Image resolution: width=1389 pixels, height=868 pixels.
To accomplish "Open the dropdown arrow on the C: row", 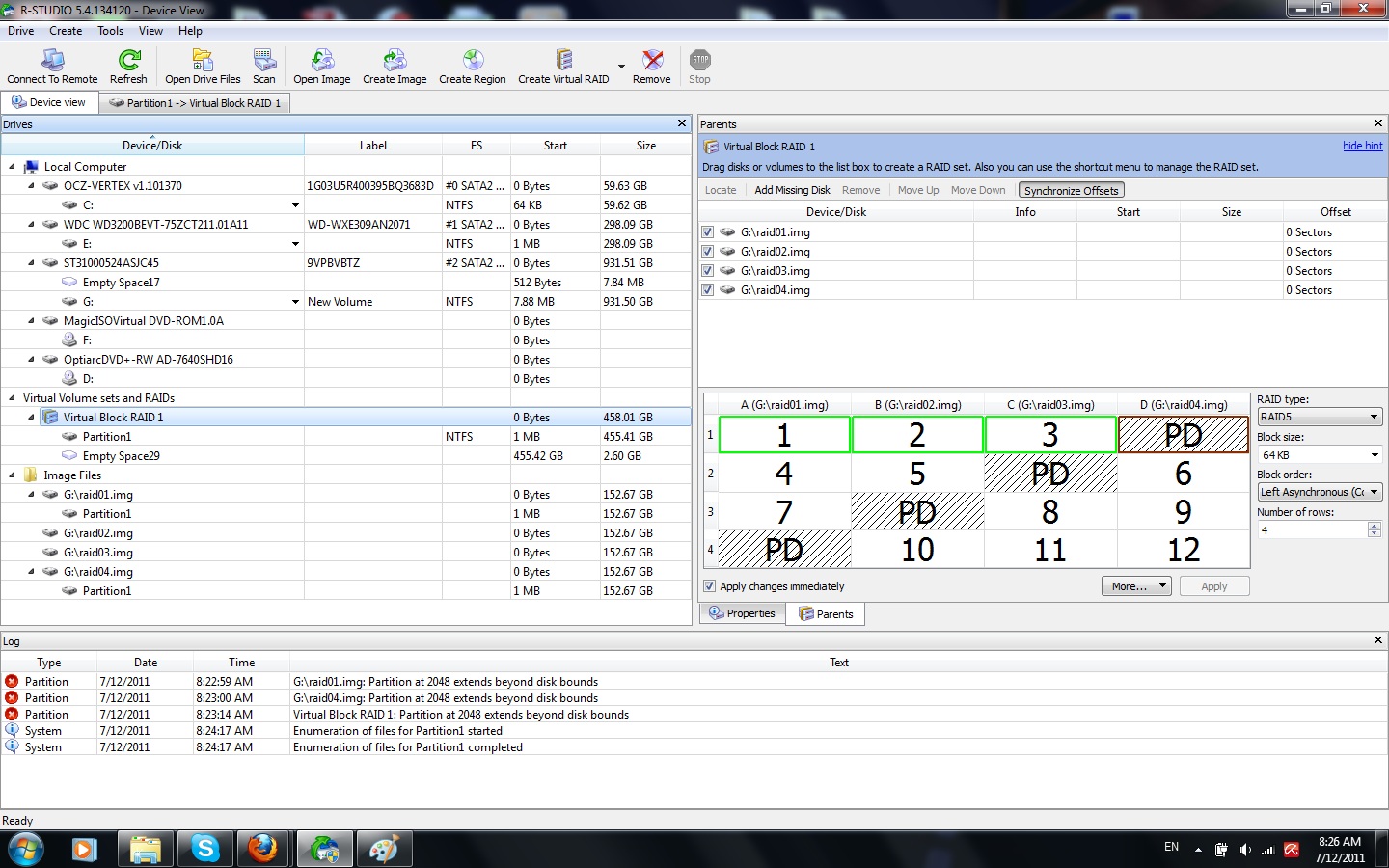I will [295, 205].
